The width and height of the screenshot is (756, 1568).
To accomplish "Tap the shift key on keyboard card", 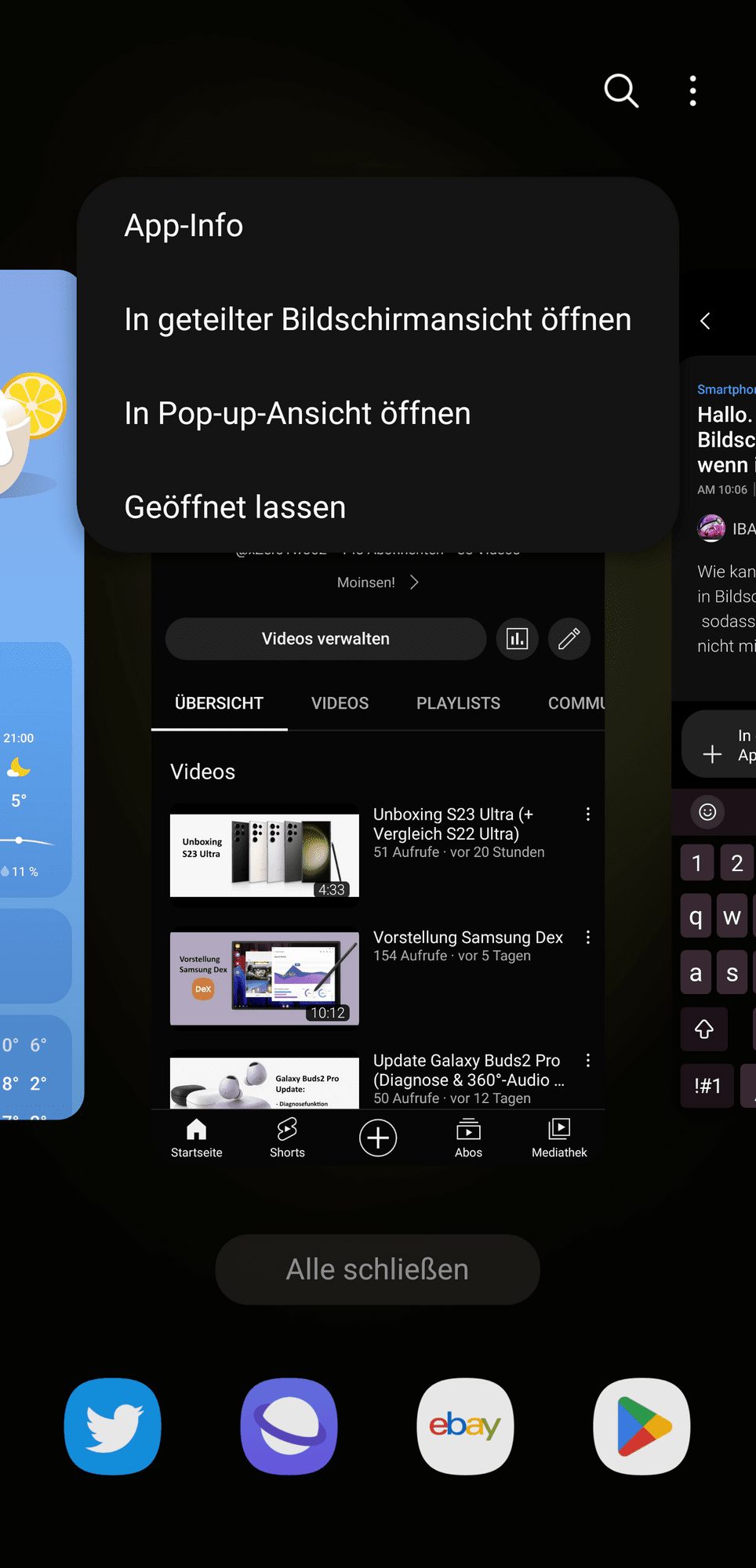I will click(x=704, y=1029).
